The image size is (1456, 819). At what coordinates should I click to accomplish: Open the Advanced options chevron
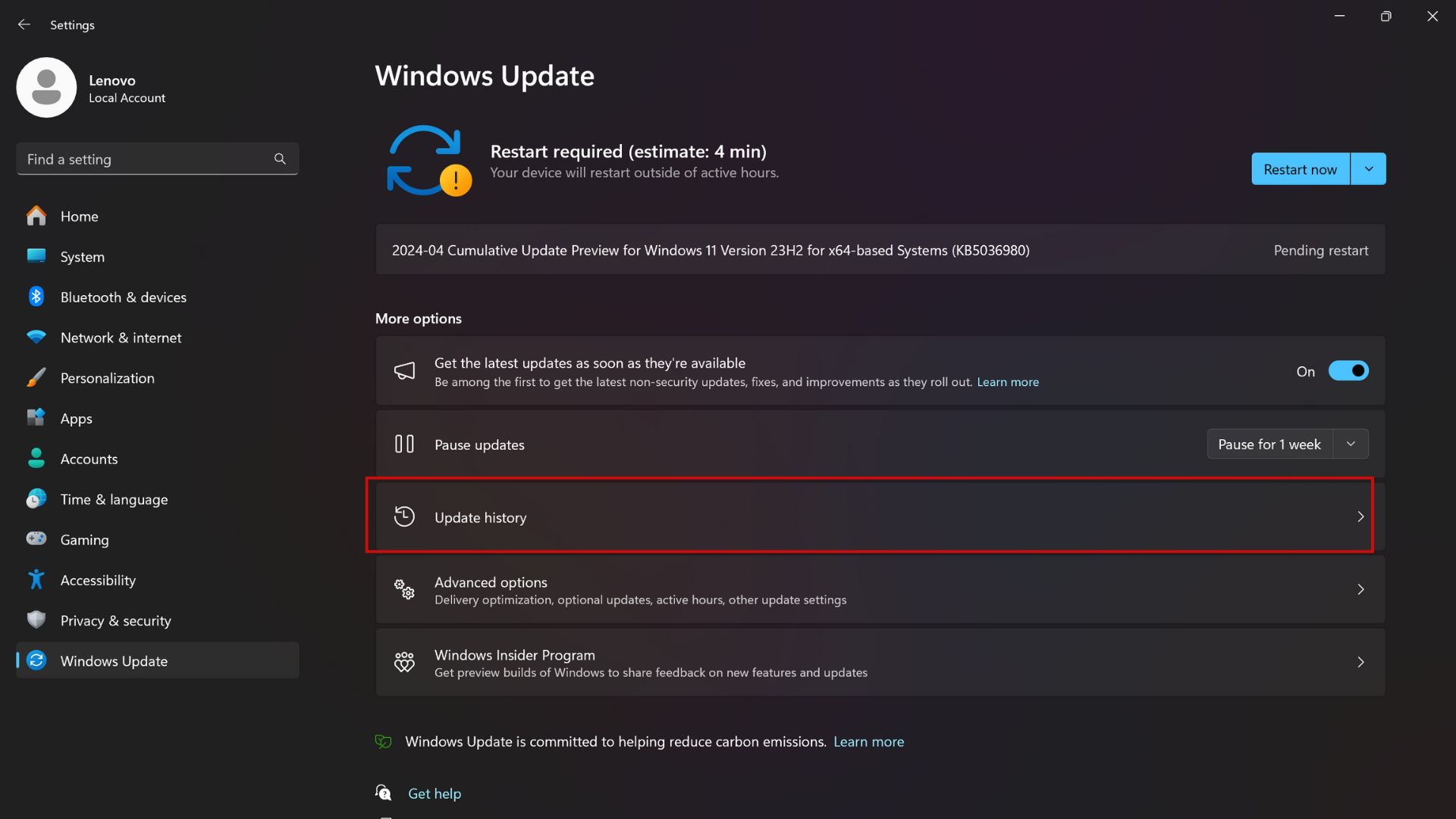coord(1360,590)
